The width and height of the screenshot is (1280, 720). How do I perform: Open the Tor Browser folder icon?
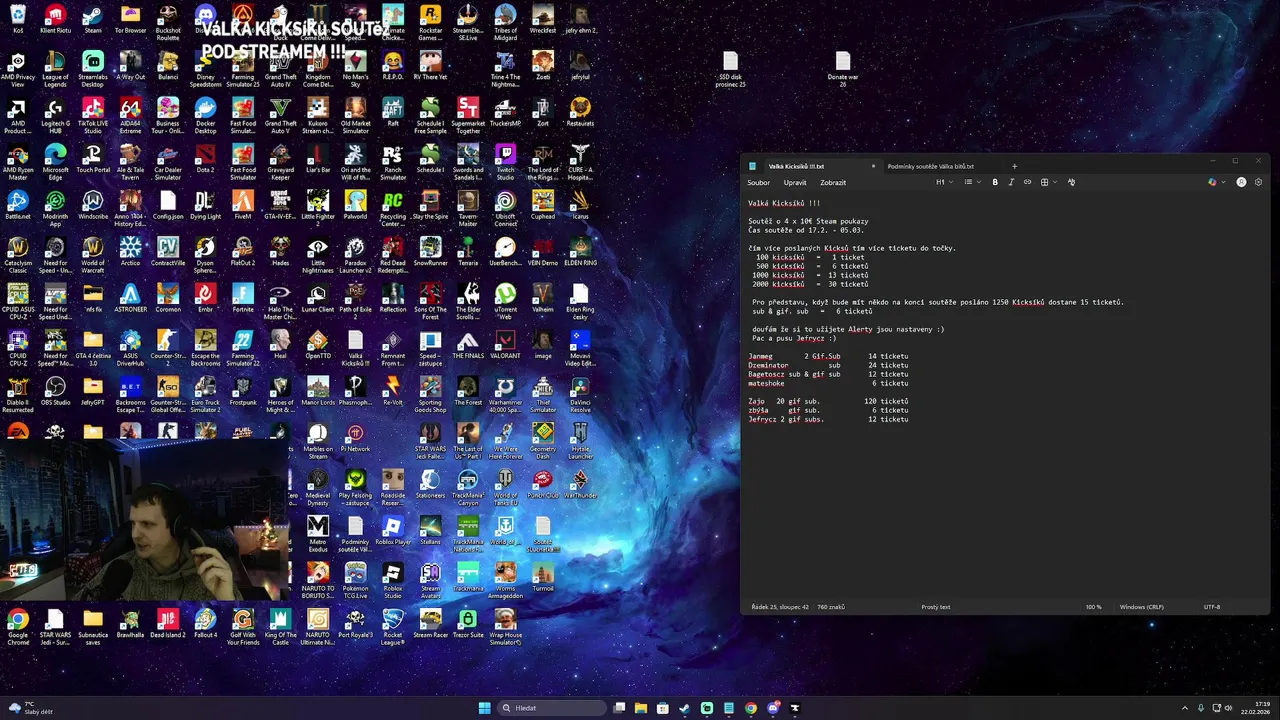click(130, 19)
